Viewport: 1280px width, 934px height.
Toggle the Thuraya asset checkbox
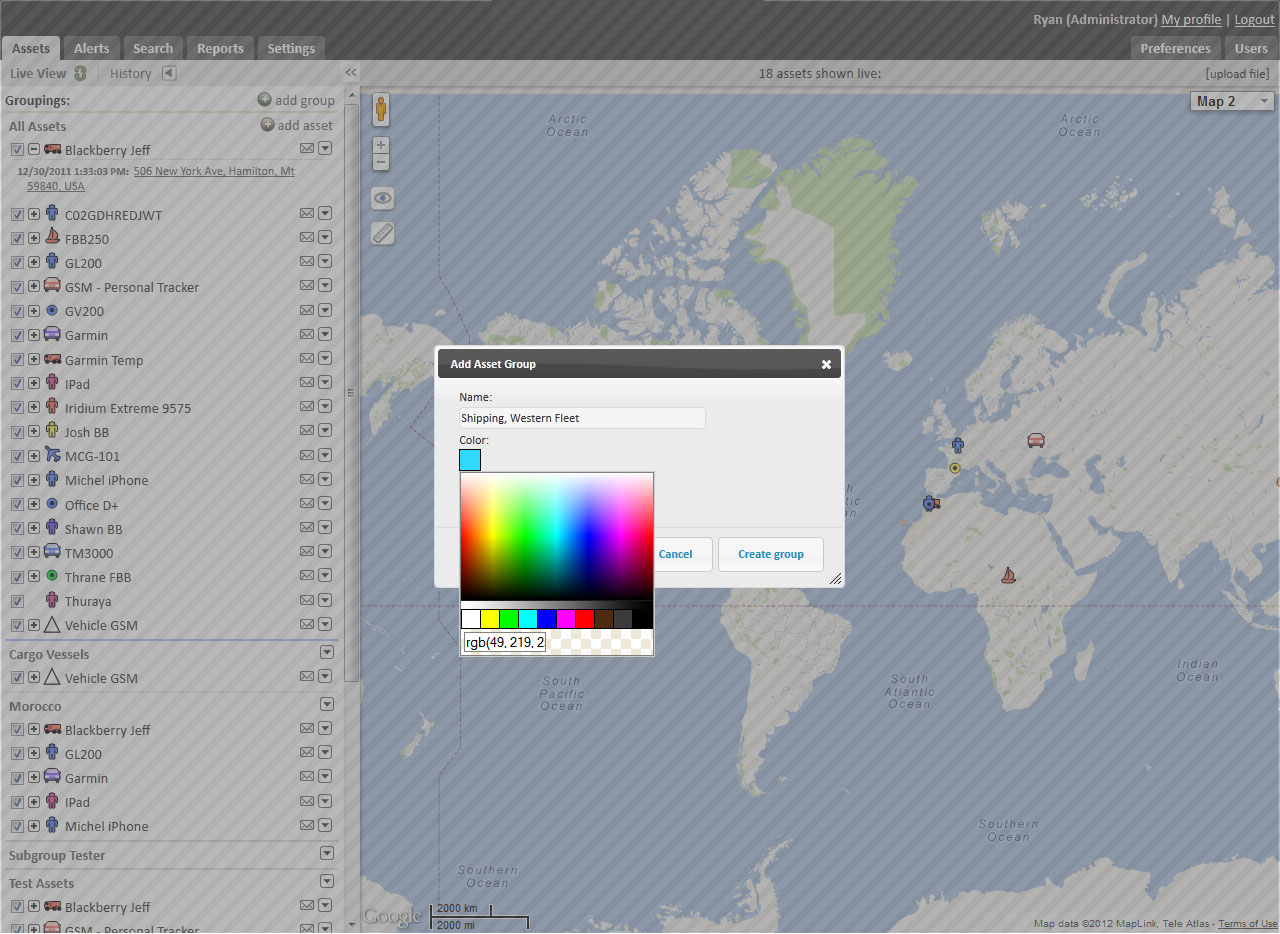(17, 601)
